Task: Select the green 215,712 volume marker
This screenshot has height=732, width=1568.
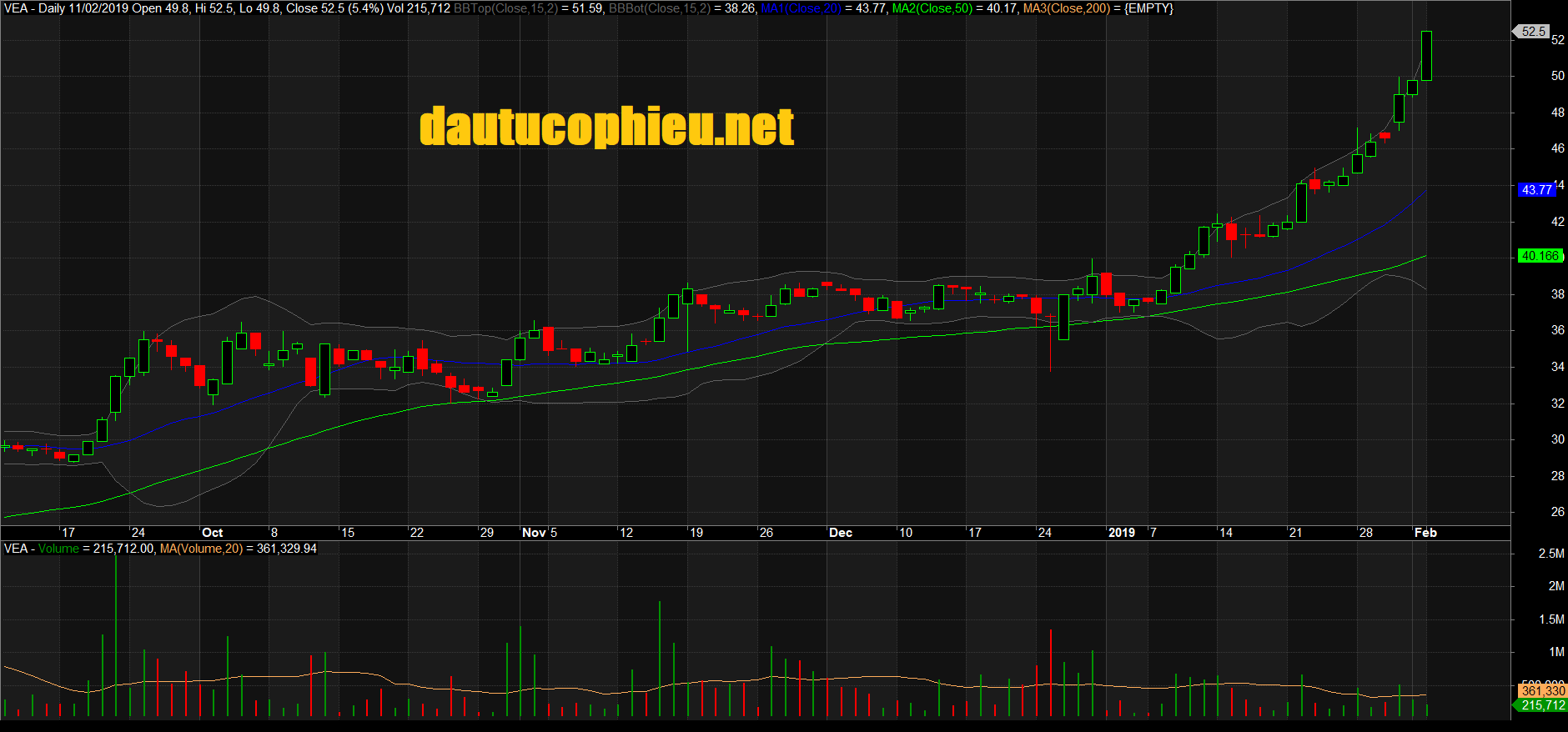Action: tap(1542, 705)
